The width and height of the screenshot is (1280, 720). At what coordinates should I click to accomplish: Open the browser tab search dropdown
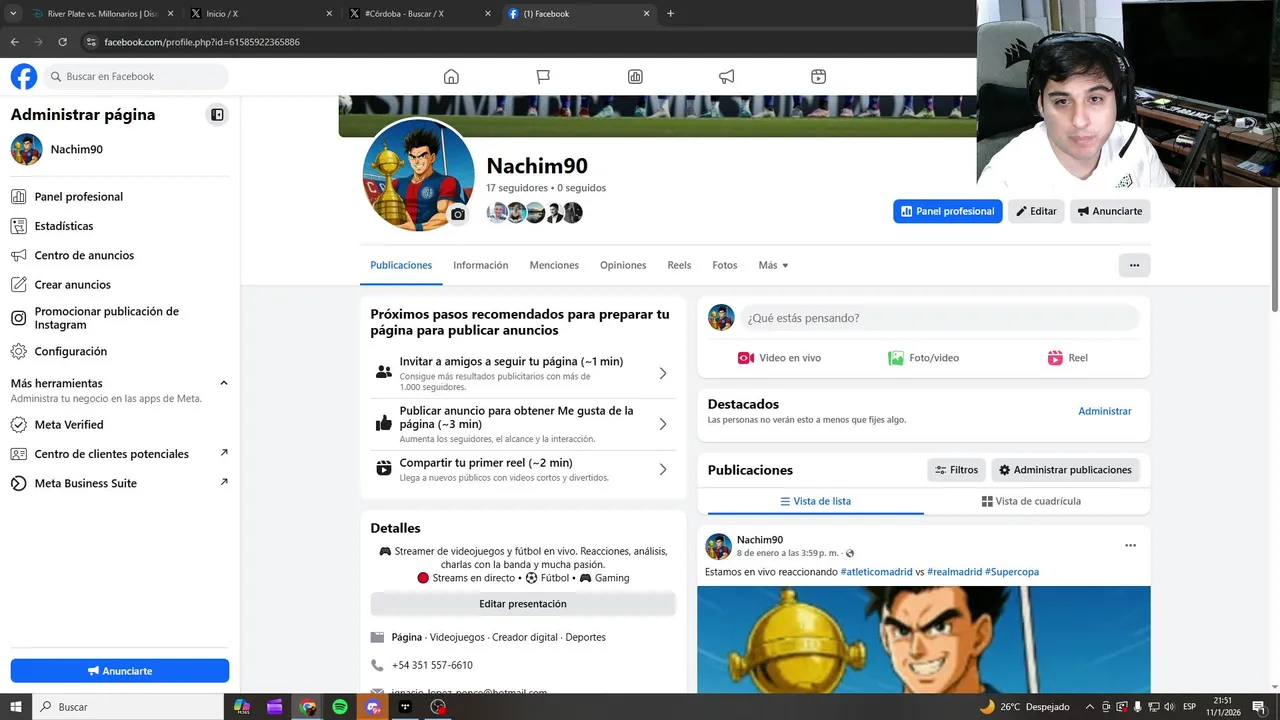click(13, 14)
